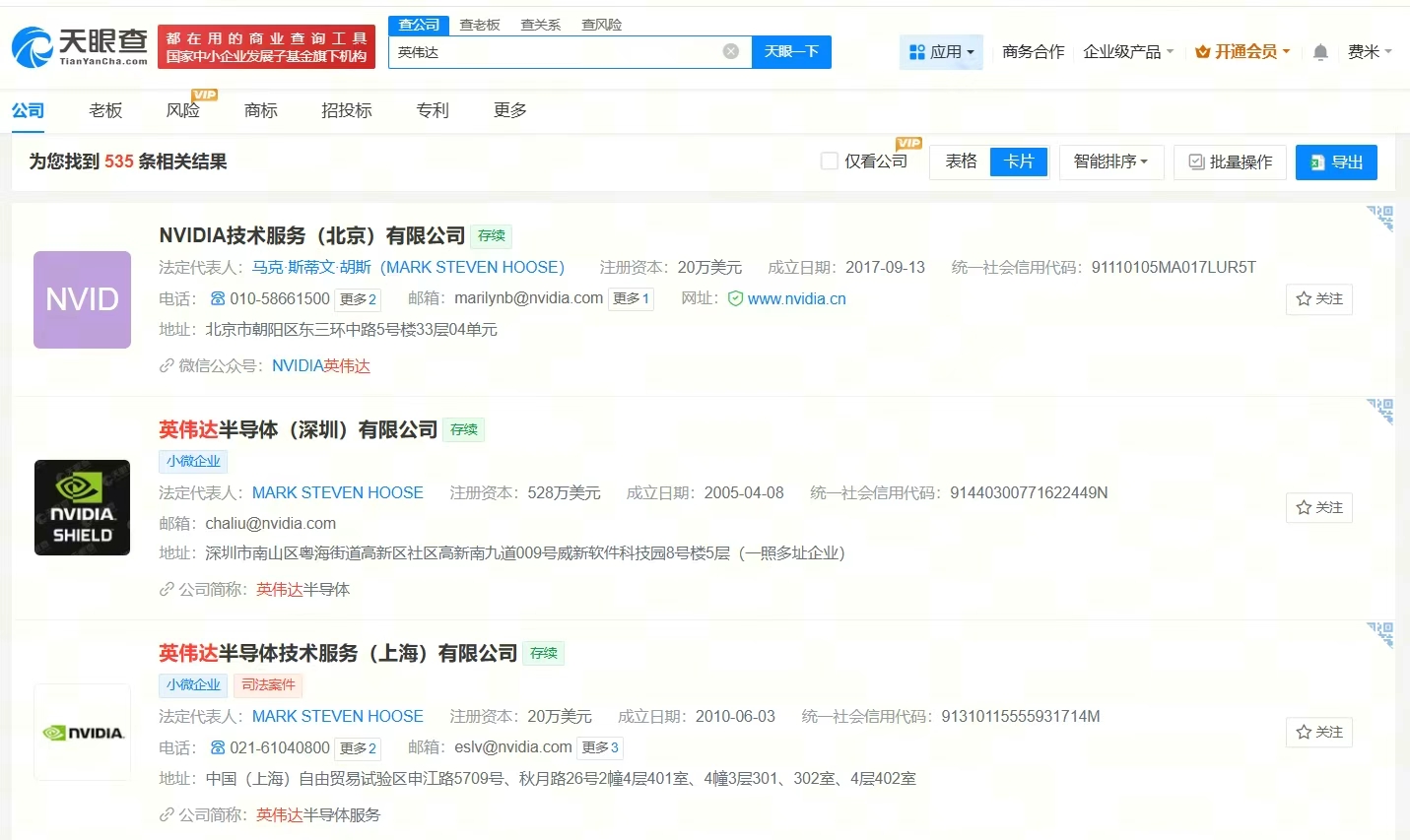The height and width of the screenshot is (840, 1410).
Task: Open QR code for NVIDIA技术服务(北京)
Action: [1379, 218]
